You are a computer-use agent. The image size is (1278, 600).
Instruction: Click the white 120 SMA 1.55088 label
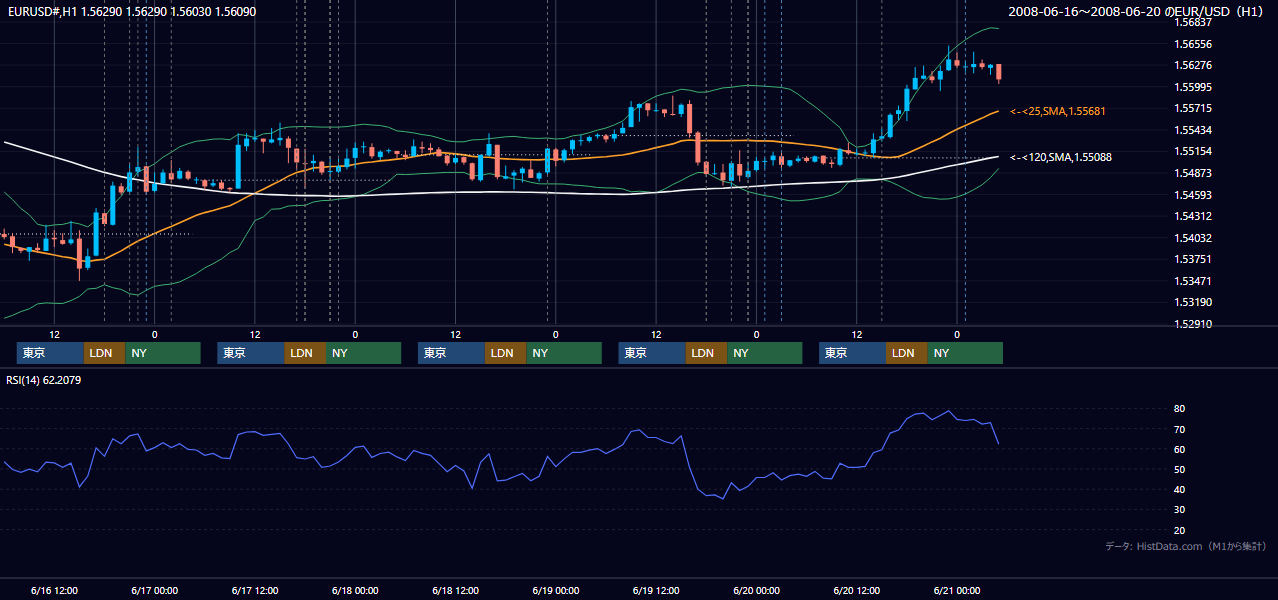pos(1061,157)
